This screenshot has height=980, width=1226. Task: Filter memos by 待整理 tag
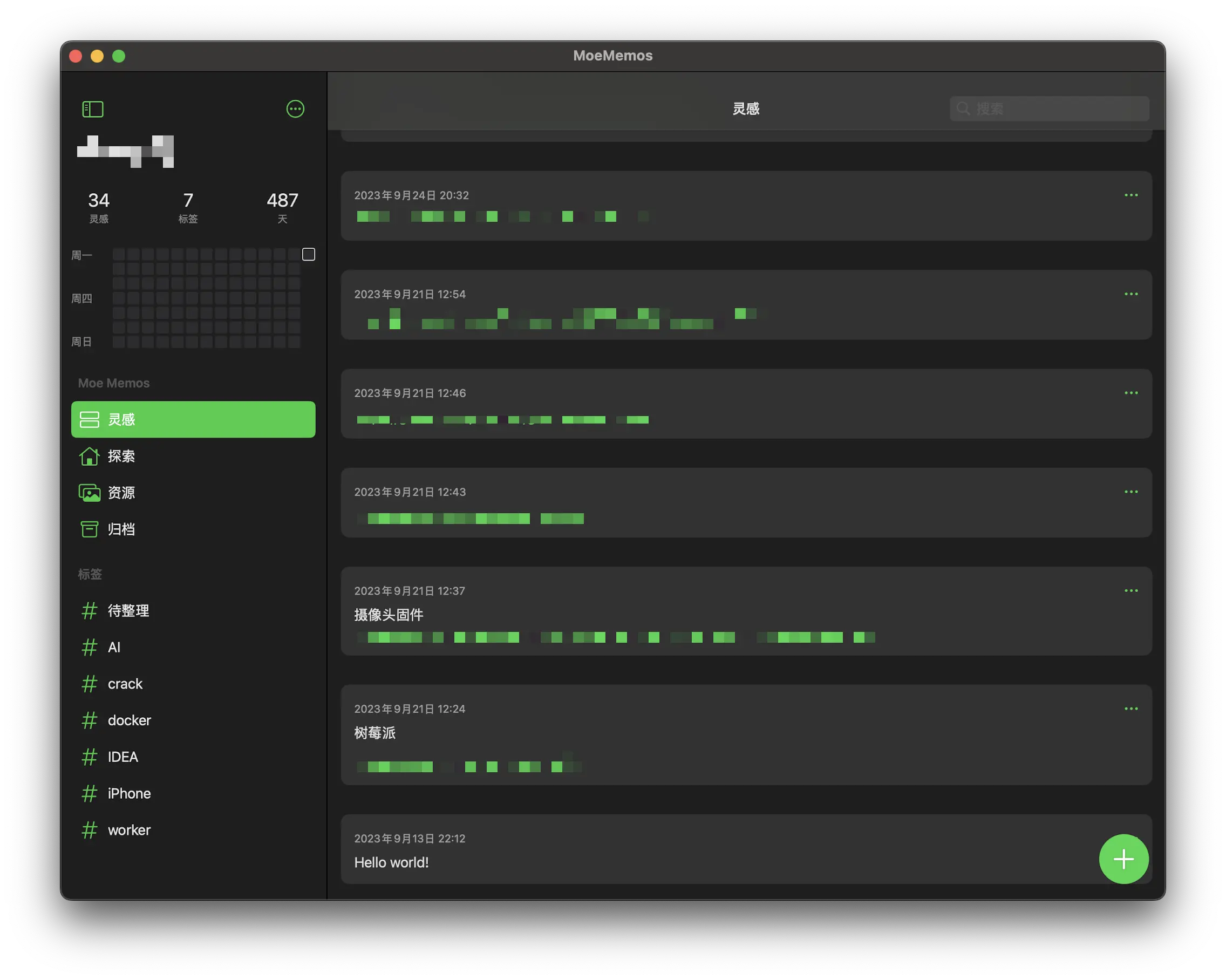coord(128,611)
